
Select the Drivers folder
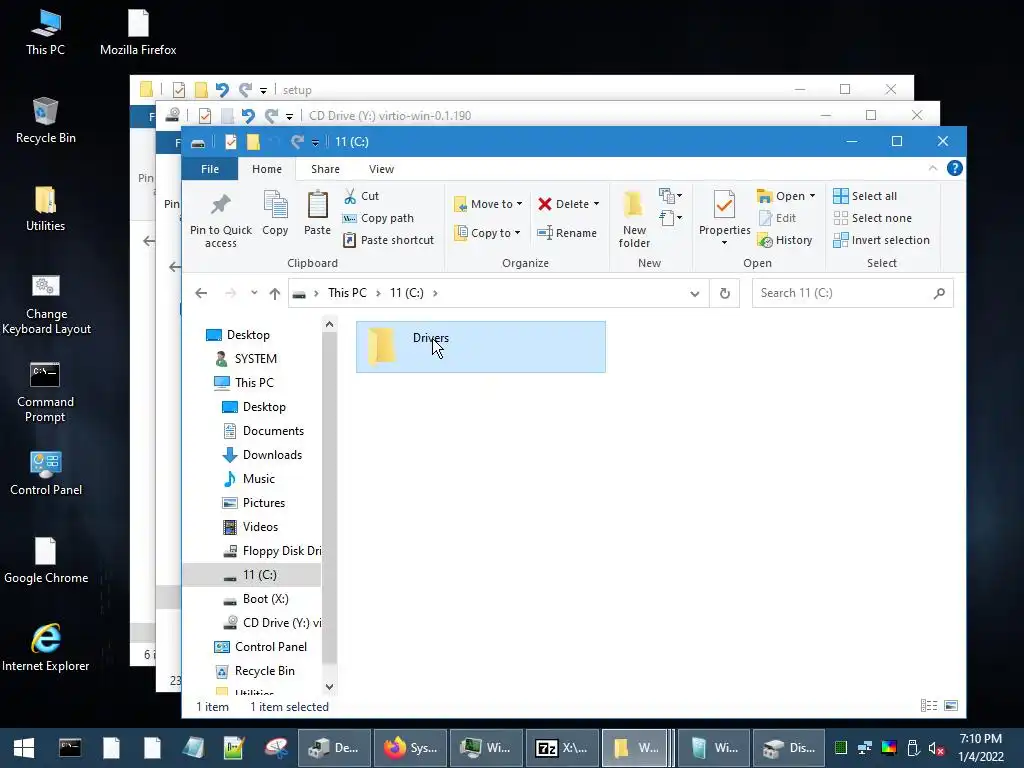click(481, 347)
